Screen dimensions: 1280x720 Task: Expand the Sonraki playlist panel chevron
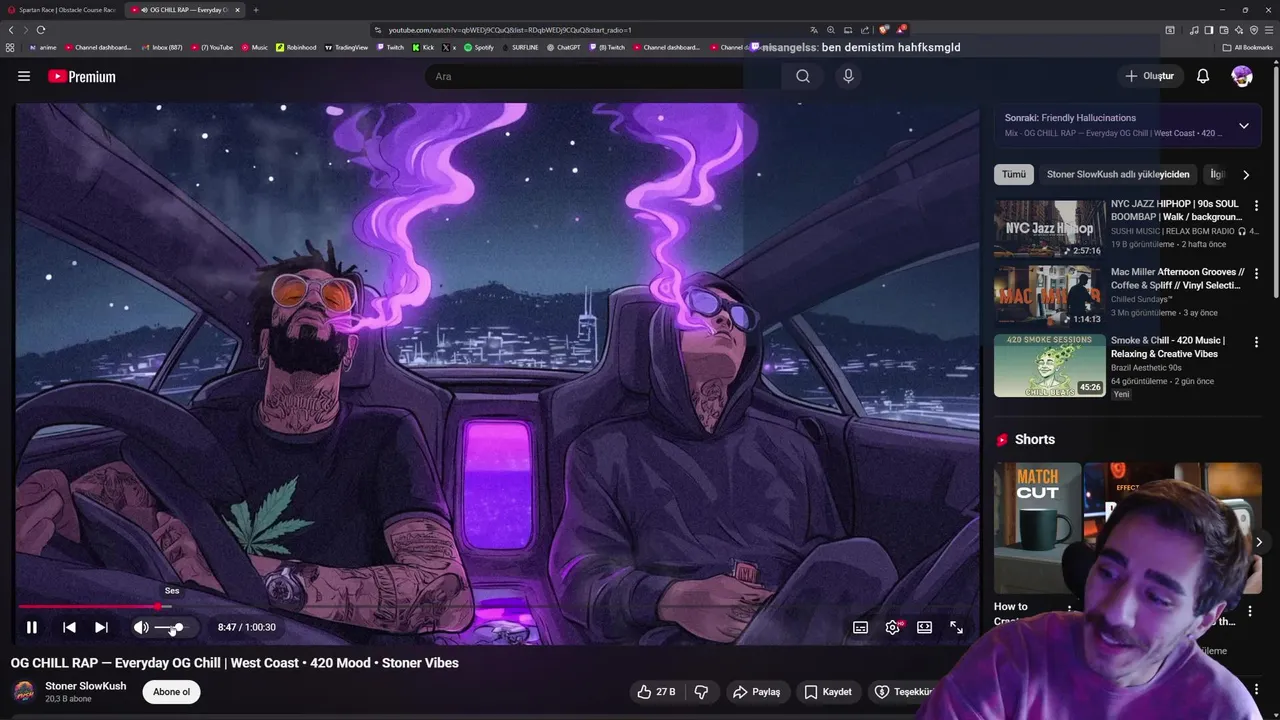click(x=1244, y=126)
